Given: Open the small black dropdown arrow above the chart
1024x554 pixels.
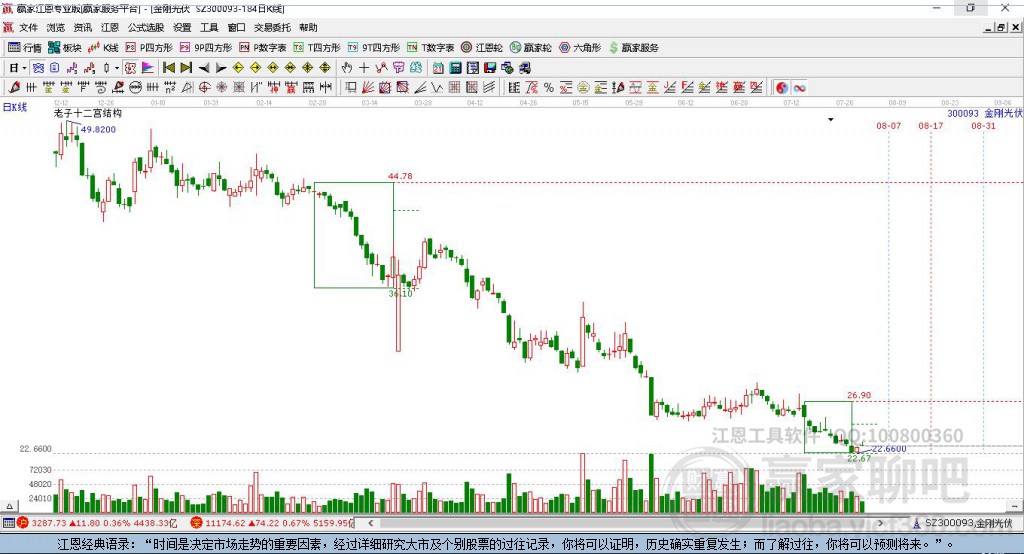Looking at the screenshot, I should [831, 120].
